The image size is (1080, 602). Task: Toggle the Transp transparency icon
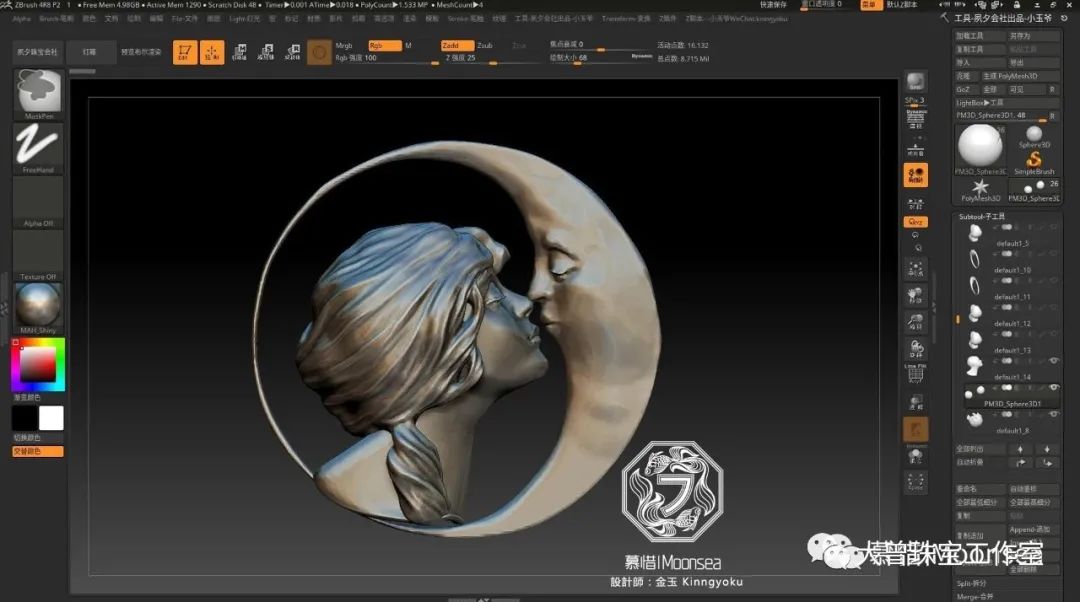(915, 403)
